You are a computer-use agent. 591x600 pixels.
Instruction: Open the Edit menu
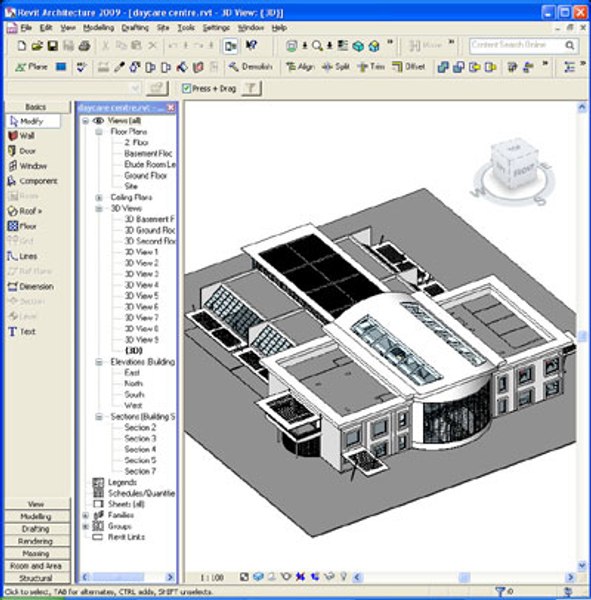(46, 28)
